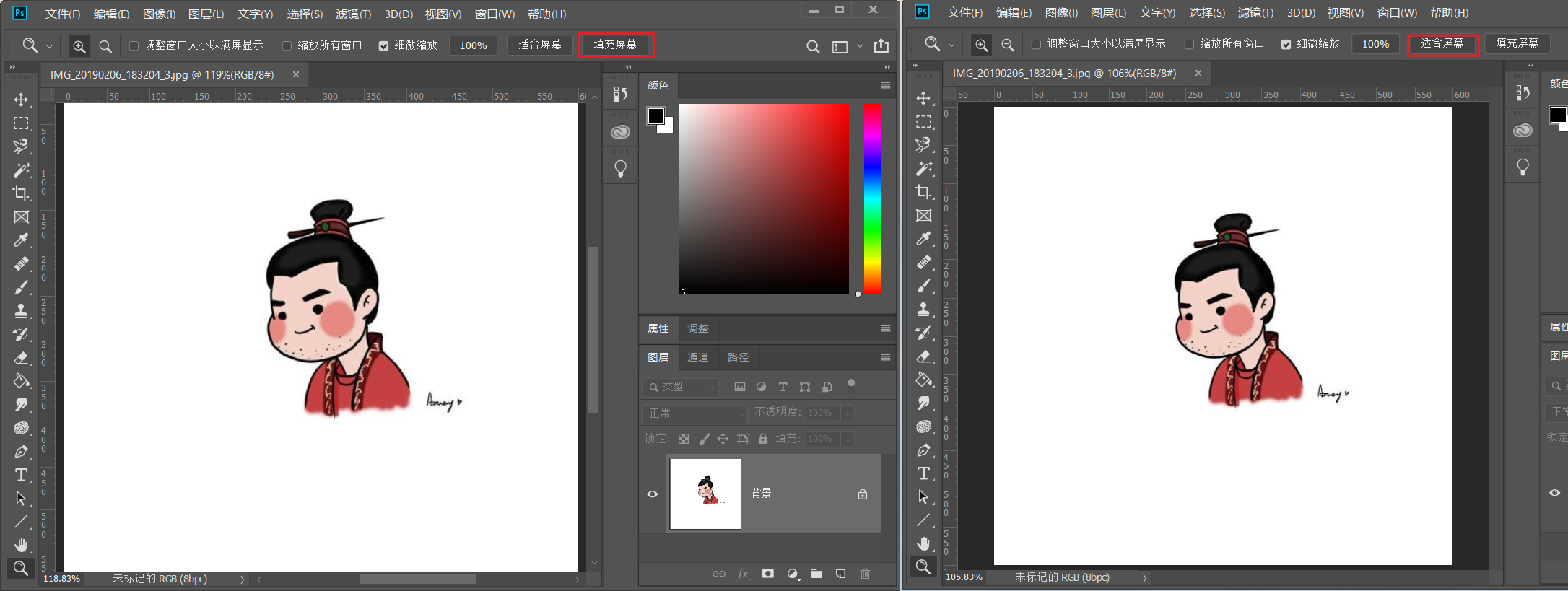This screenshot has width=1568, height=591.
Task: Open the 正常 blend mode dropdown
Action: [694, 413]
